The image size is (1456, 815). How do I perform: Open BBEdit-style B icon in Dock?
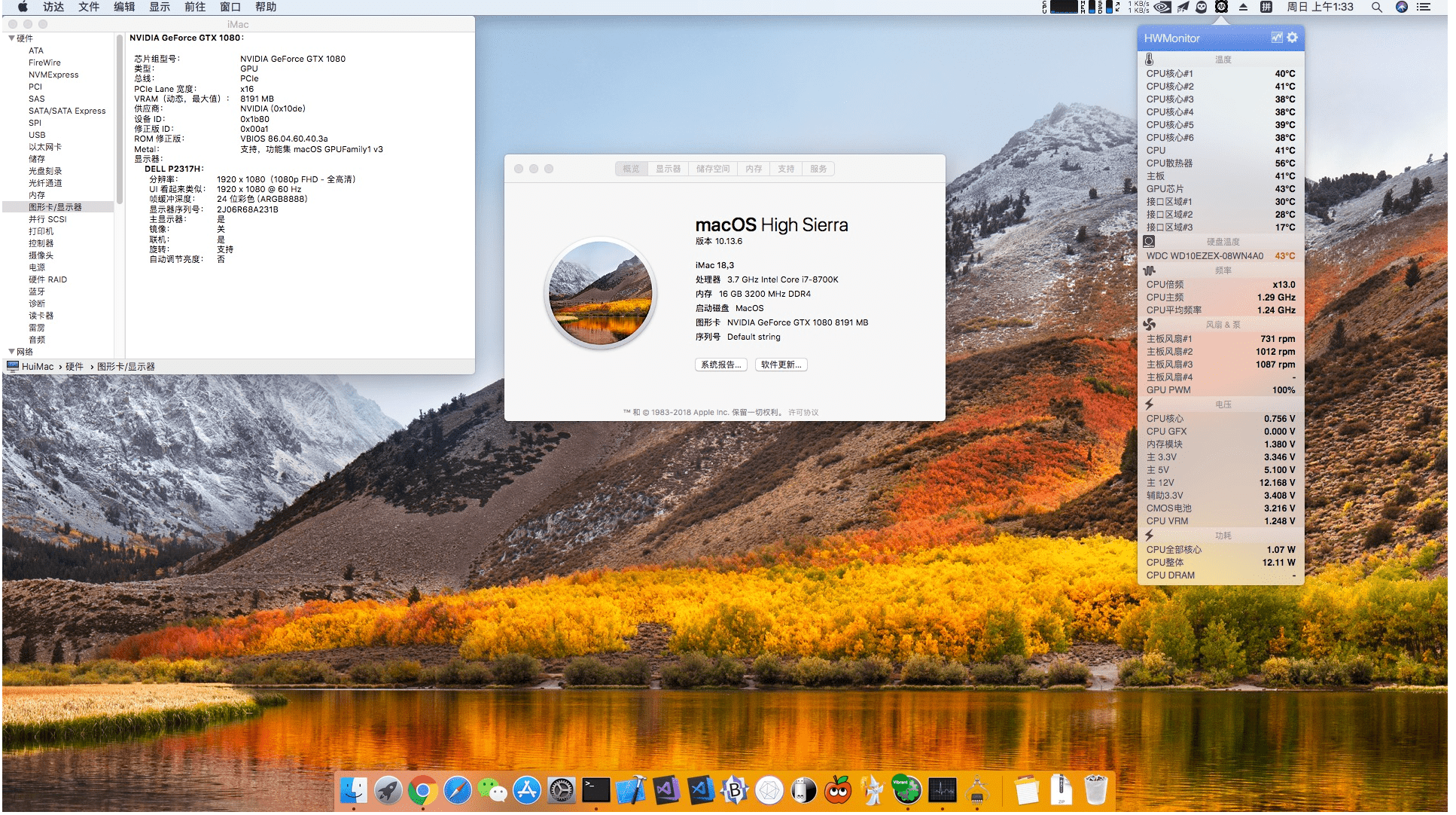pos(735,790)
